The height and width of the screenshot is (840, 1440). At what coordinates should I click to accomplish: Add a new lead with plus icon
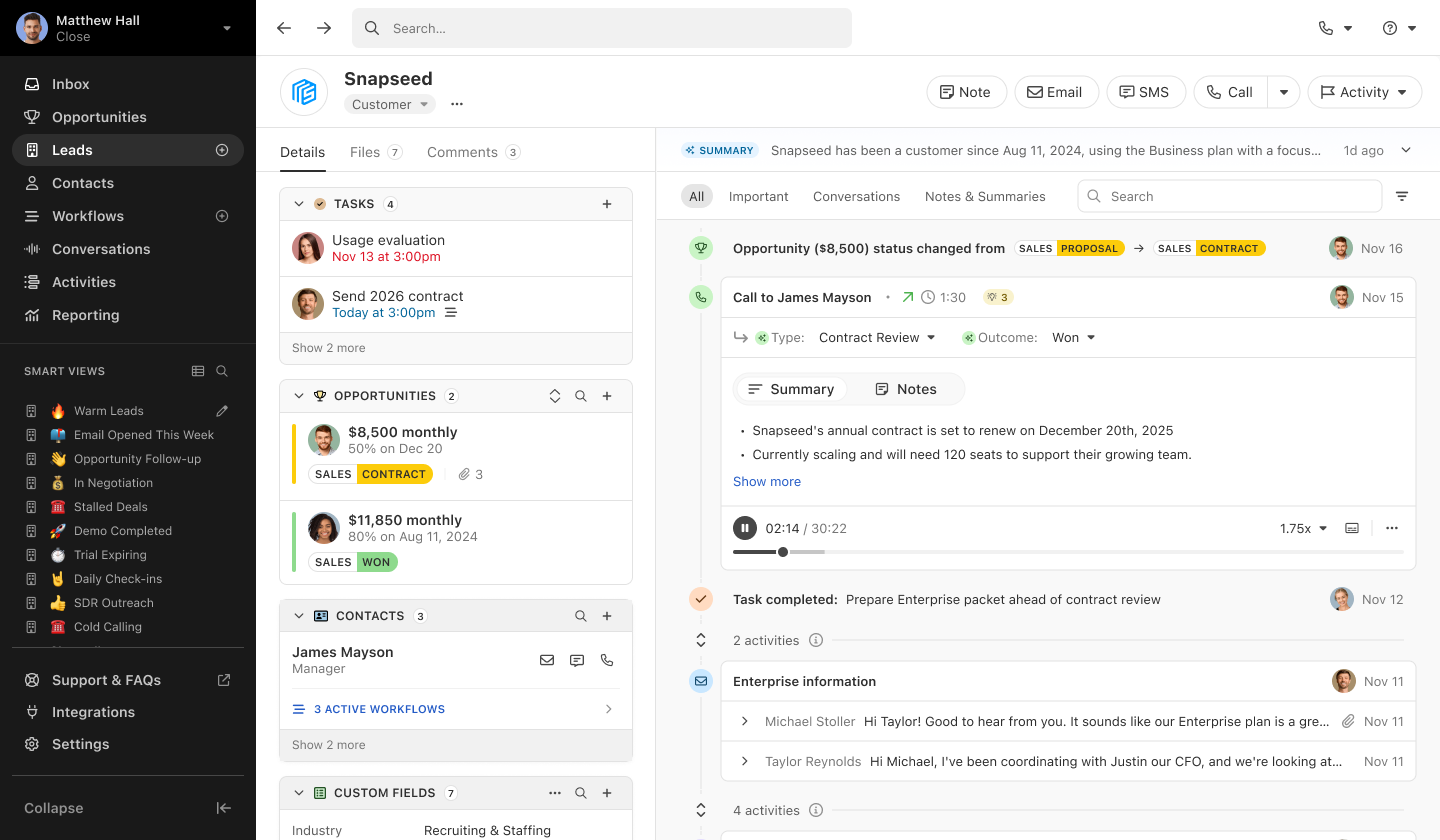pos(222,150)
